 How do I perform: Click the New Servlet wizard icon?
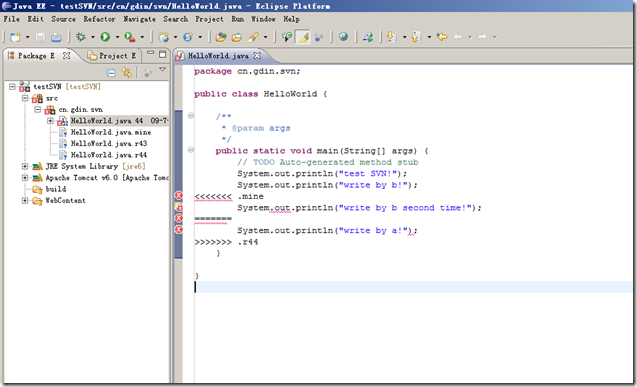click(x=188, y=37)
